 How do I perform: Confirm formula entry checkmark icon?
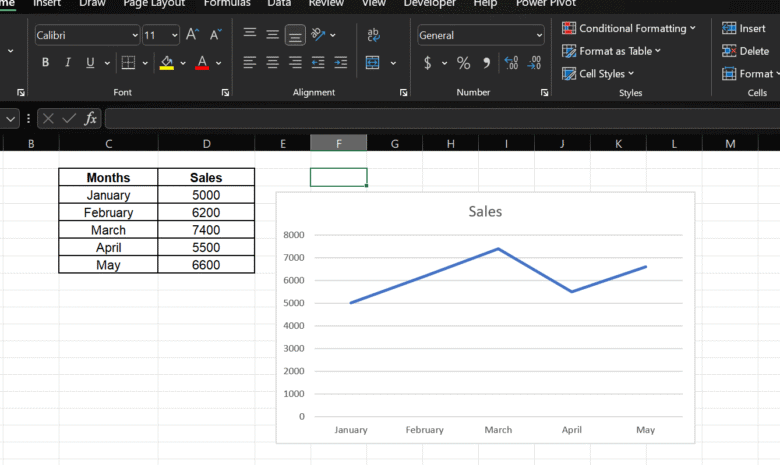tap(69, 118)
